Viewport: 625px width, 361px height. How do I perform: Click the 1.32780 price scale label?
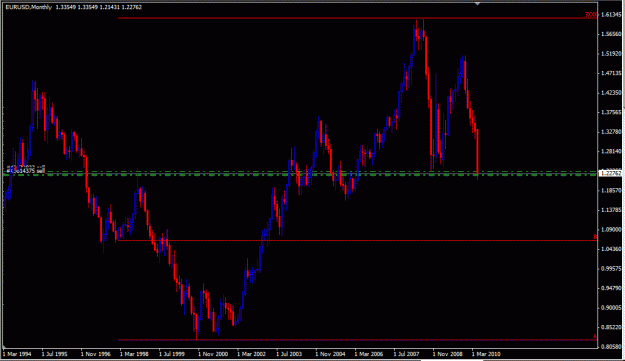(x=611, y=132)
